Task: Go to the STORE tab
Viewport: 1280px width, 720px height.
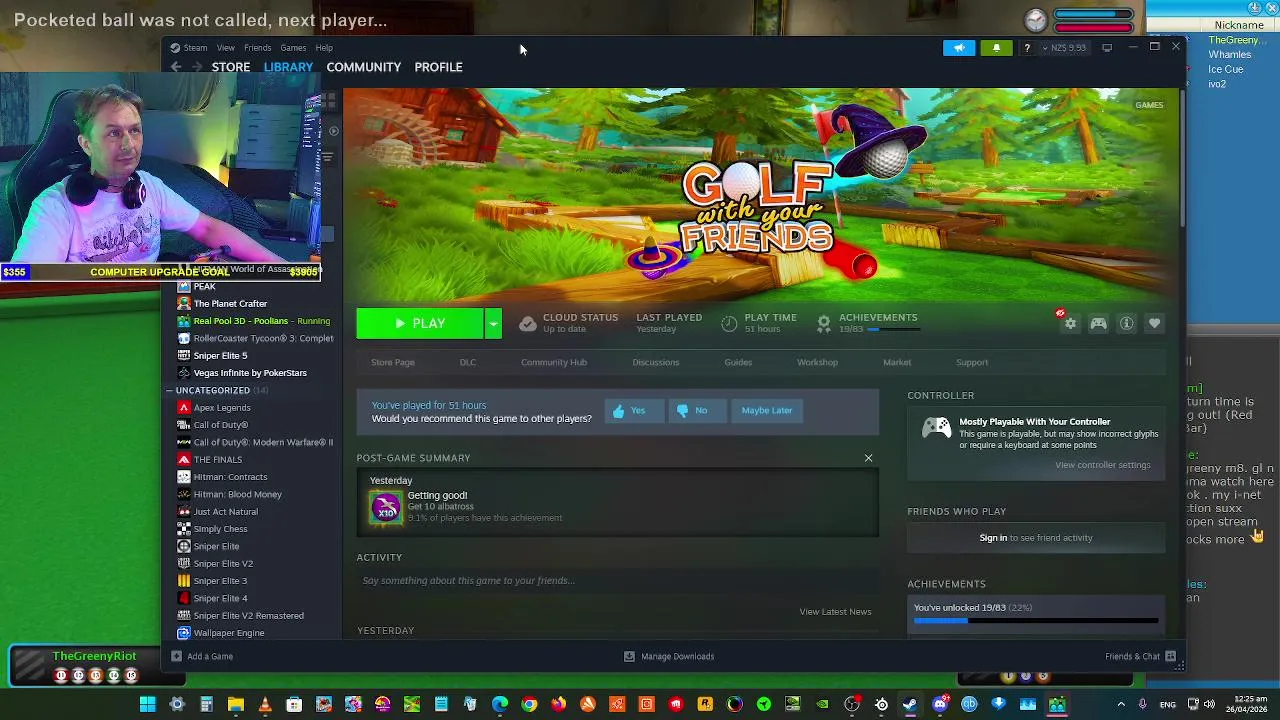Action: (x=231, y=67)
